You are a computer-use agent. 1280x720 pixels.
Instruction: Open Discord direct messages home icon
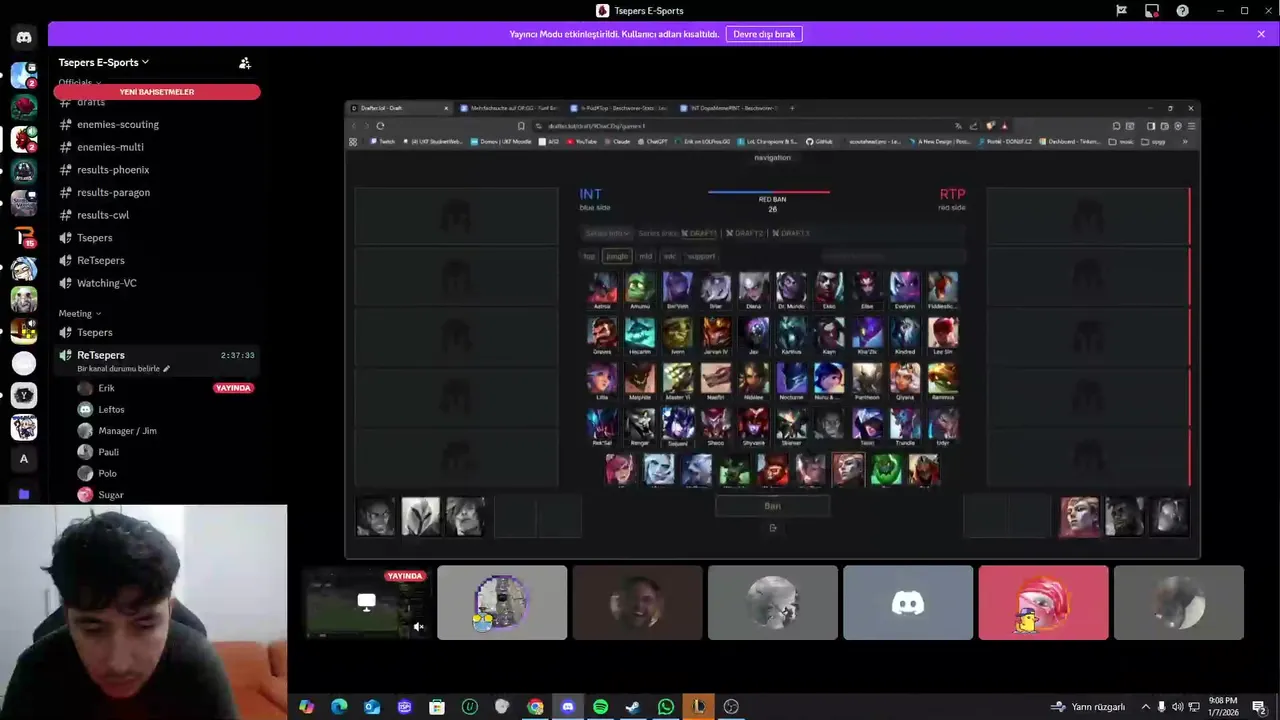click(24, 38)
